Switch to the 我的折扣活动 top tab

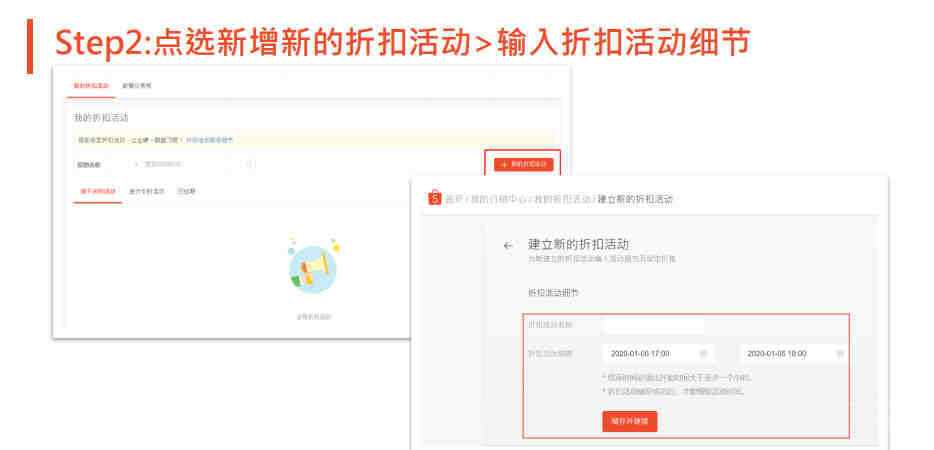point(91,86)
